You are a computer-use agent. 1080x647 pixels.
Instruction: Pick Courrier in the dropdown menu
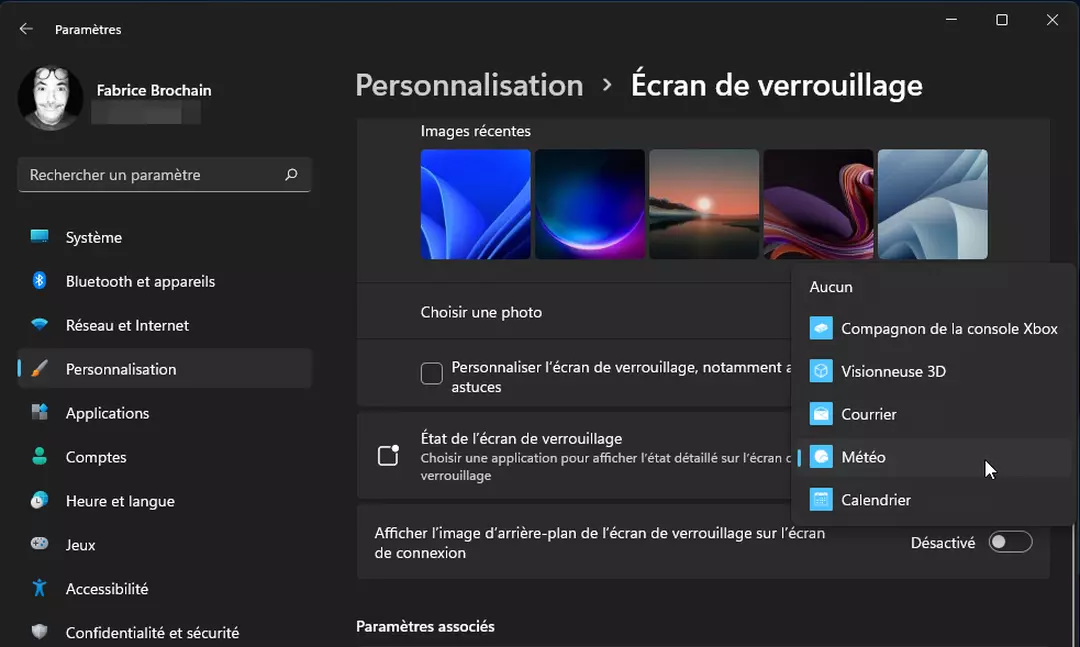coord(868,414)
